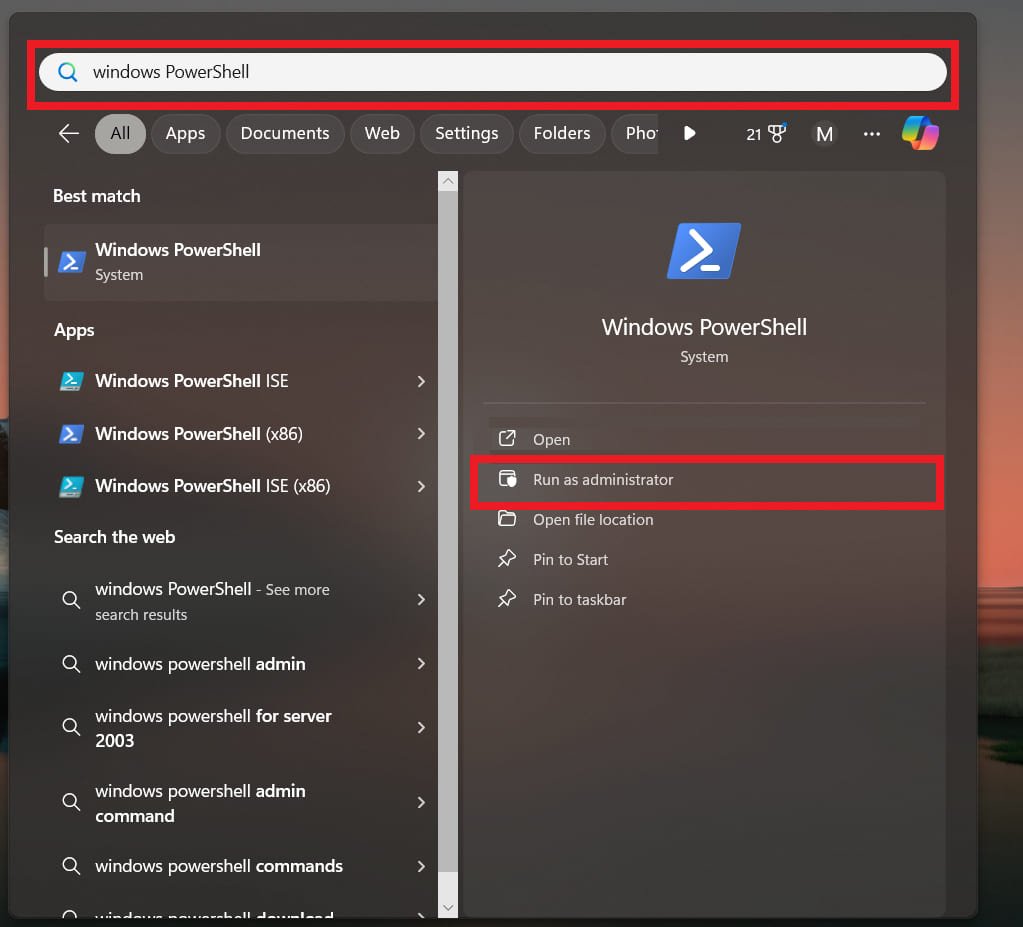Click the large PowerShell icon in preview panel

coord(703,250)
